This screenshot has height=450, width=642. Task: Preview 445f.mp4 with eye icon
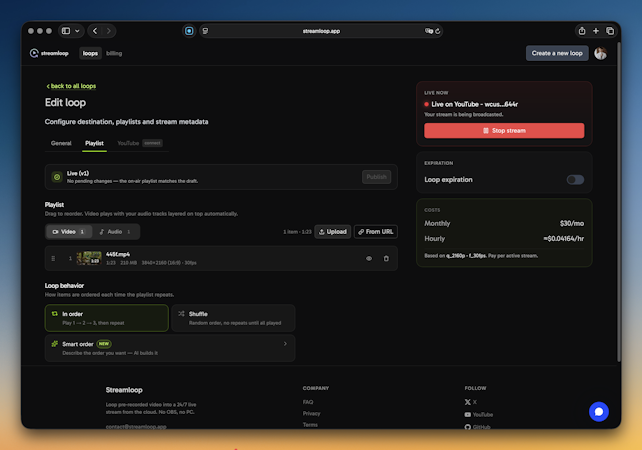point(369,258)
